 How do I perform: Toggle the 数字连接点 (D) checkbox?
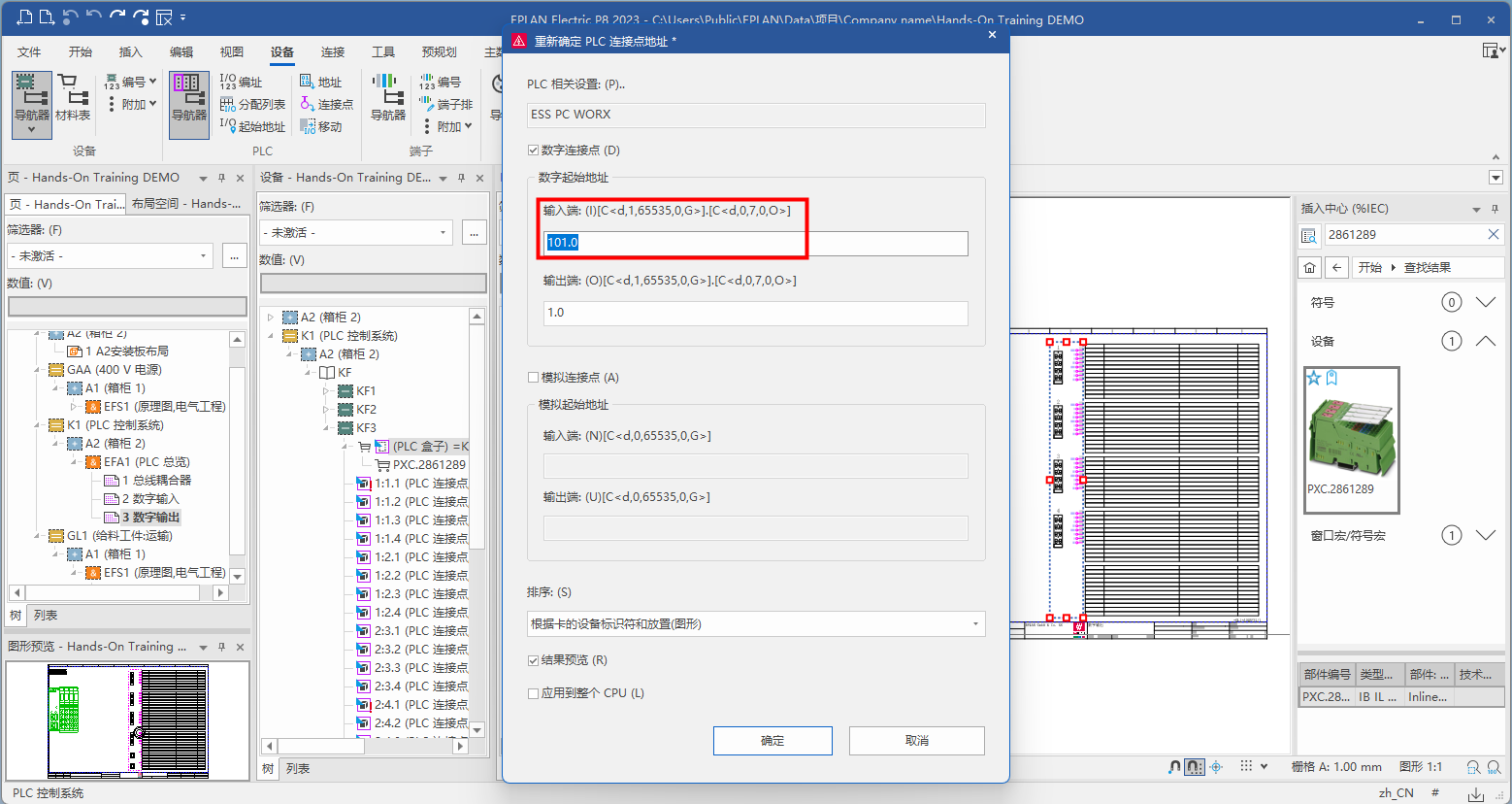pyautogui.click(x=533, y=150)
